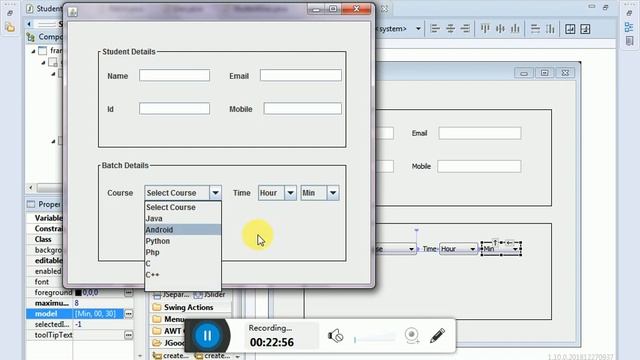Toggle the webcam icon on recorder bar
The height and width of the screenshot is (360, 640).
click(x=412, y=336)
